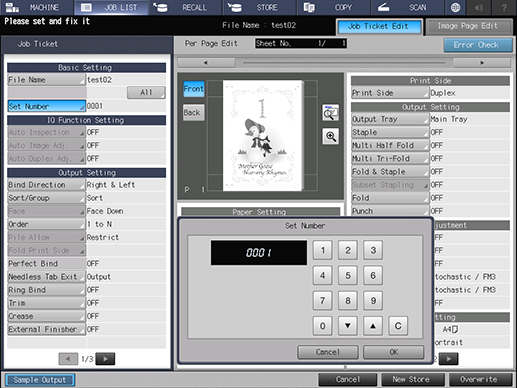Click the globe icon in the top bar
This screenshot has width=517, height=388.
click(x=455, y=7)
